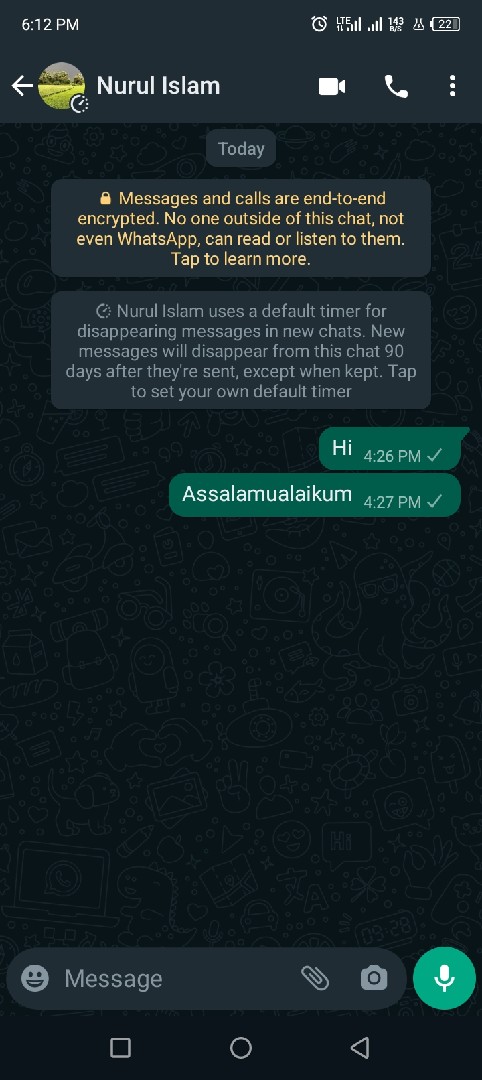
Task: Open emoji picker in message bar
Action: [x=35, y=978]
